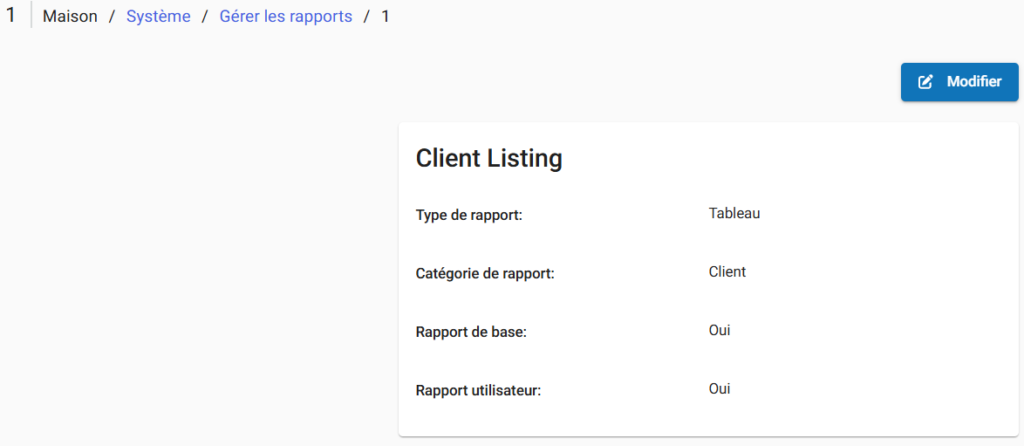
Task: Click the Client category value
Action: coord(727,271)
